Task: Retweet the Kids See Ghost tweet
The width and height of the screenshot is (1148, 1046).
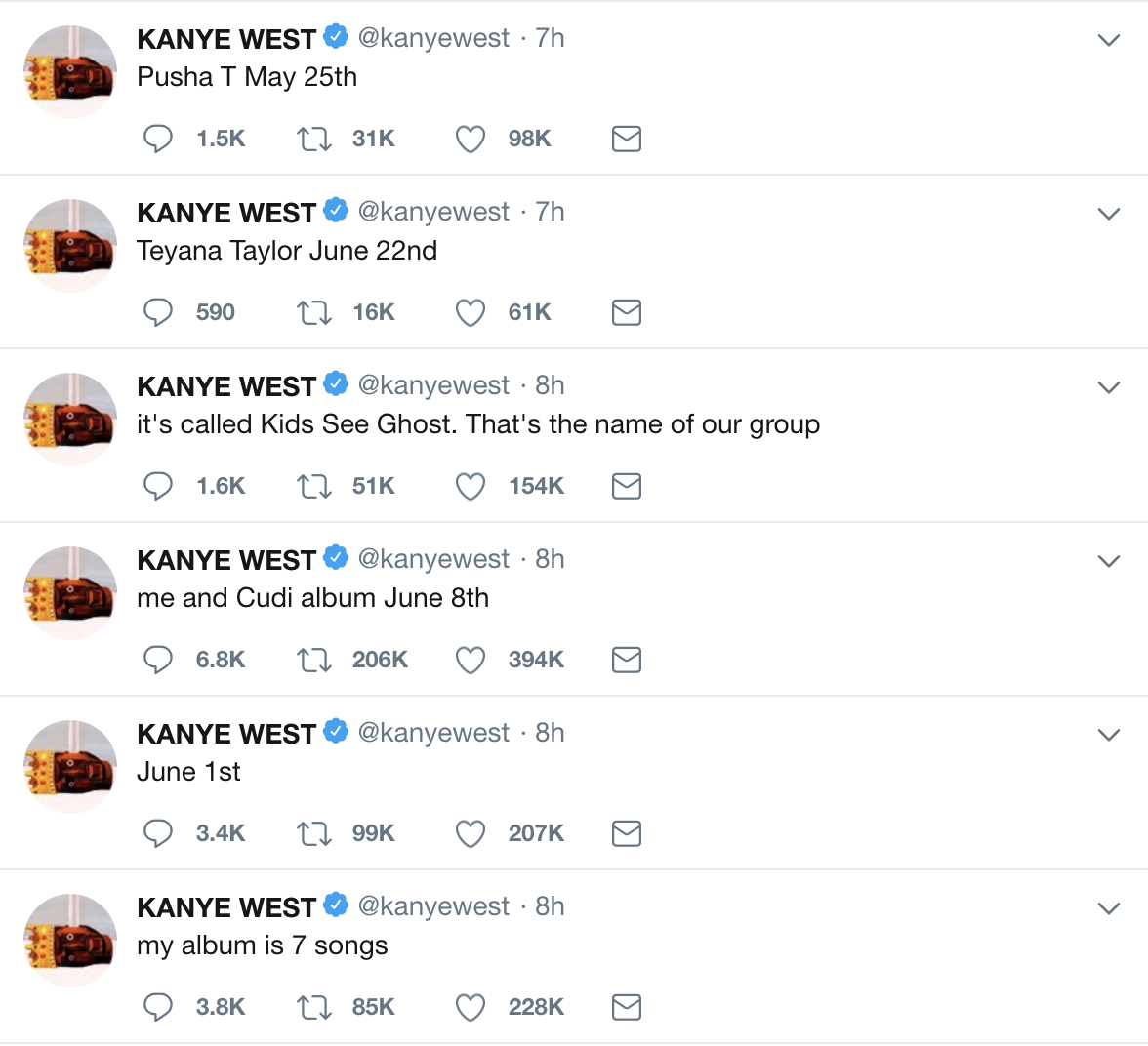Action: tap(314, 486)
